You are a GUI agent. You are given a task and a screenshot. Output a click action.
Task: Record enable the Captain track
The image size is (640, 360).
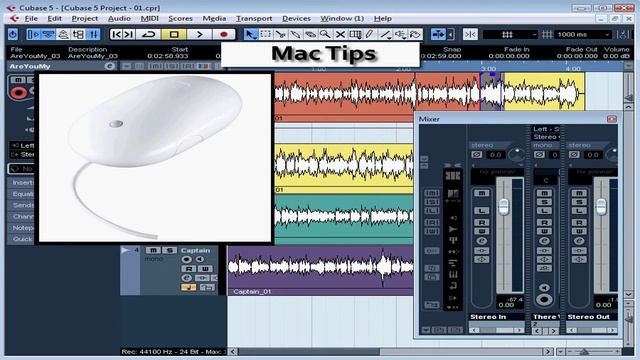(186, 259)
